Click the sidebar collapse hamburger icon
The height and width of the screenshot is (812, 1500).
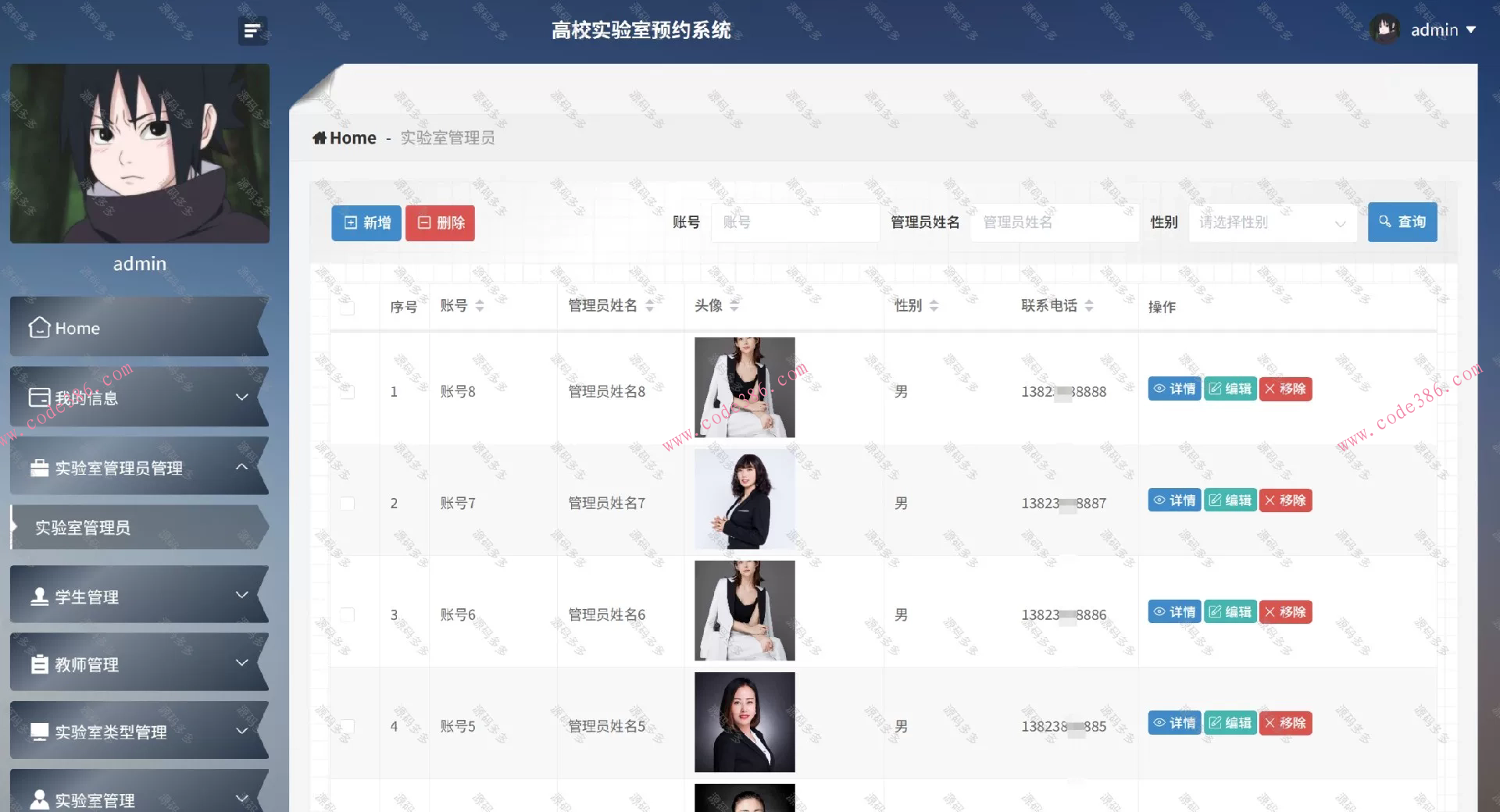click(x=252, y=30)
